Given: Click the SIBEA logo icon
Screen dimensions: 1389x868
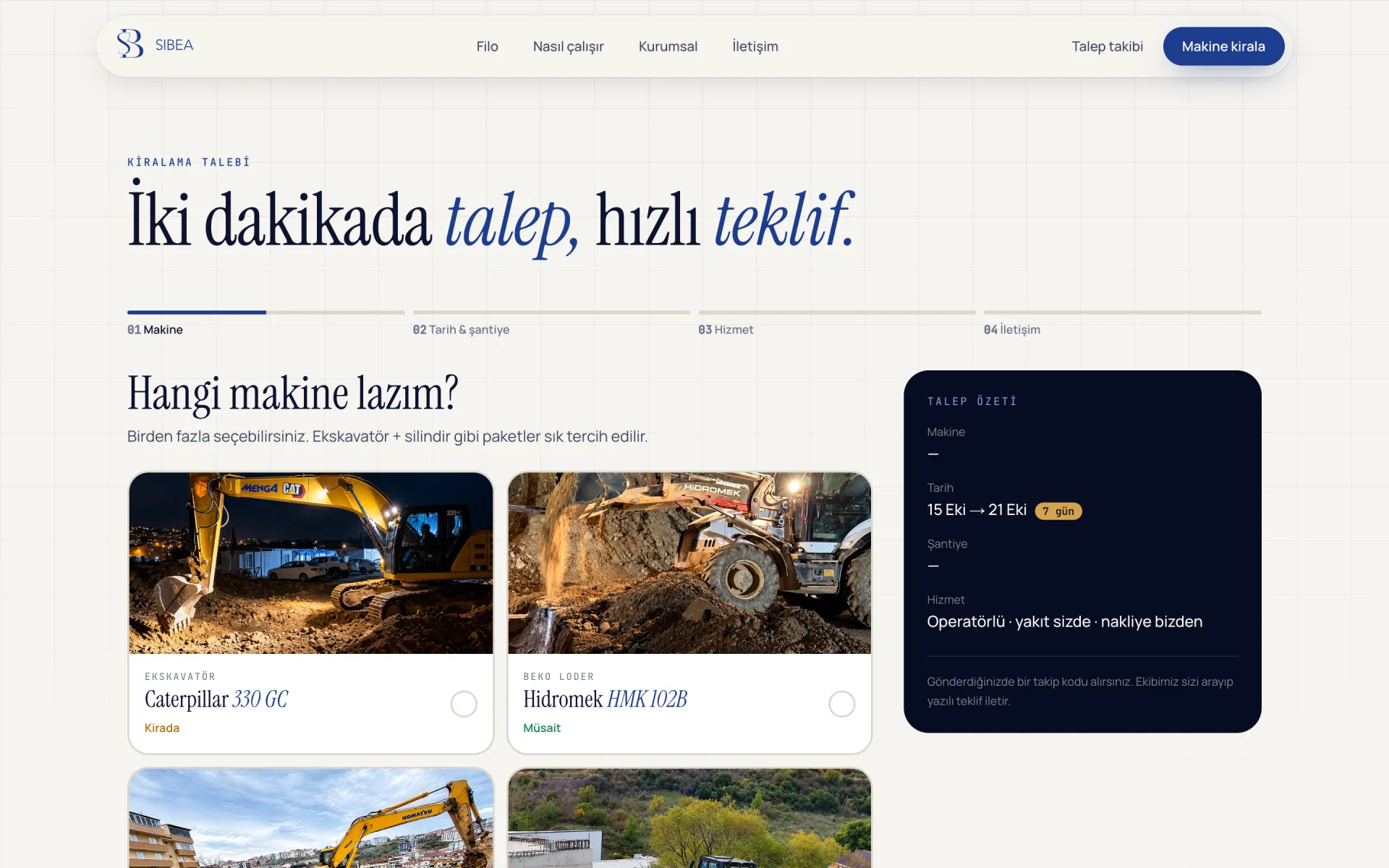Looking at the screenshot, I should (130, 44).
